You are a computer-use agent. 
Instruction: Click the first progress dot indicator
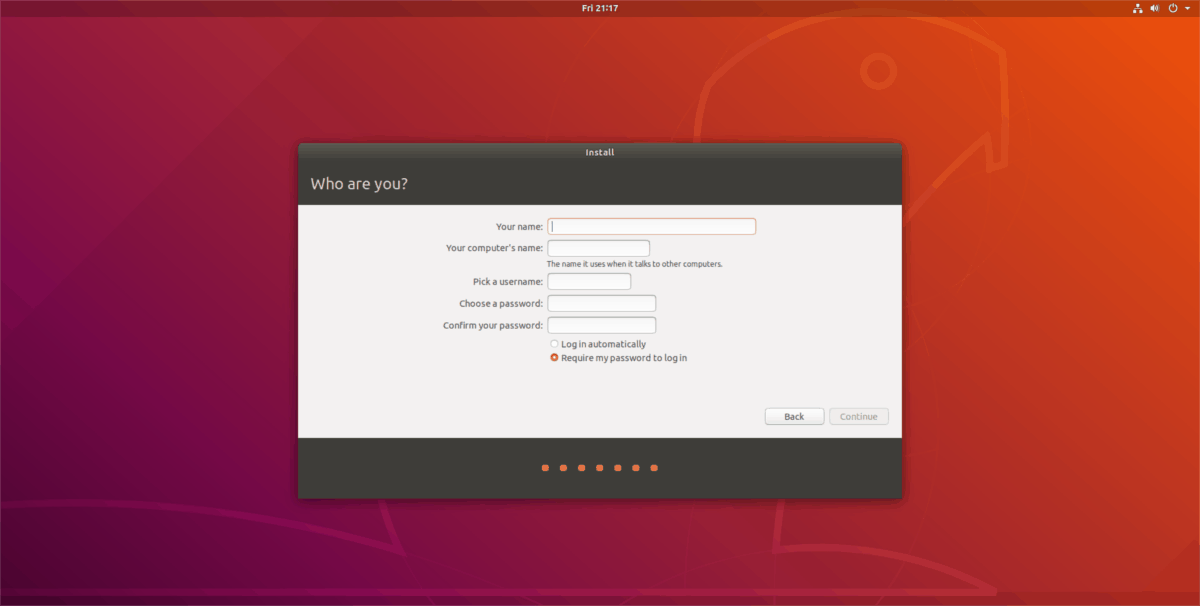[x=545, y=467]
